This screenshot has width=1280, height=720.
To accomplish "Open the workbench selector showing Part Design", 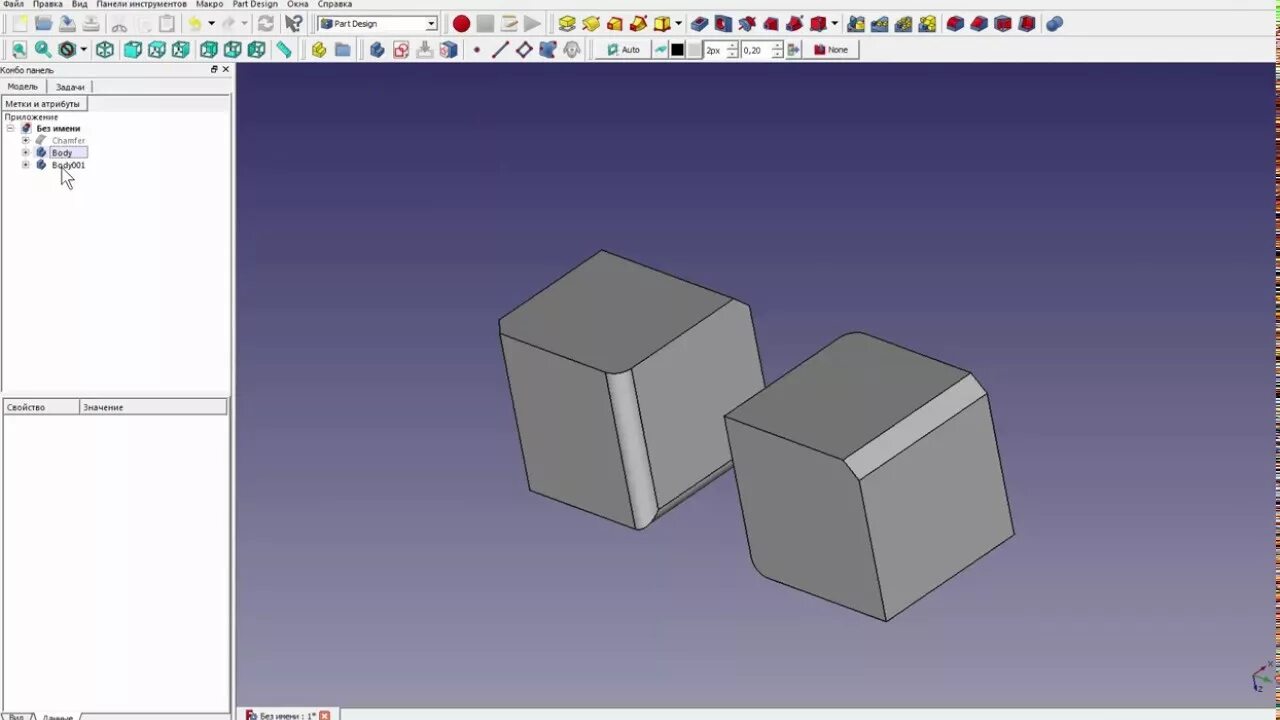I will (x=378, y=23).
